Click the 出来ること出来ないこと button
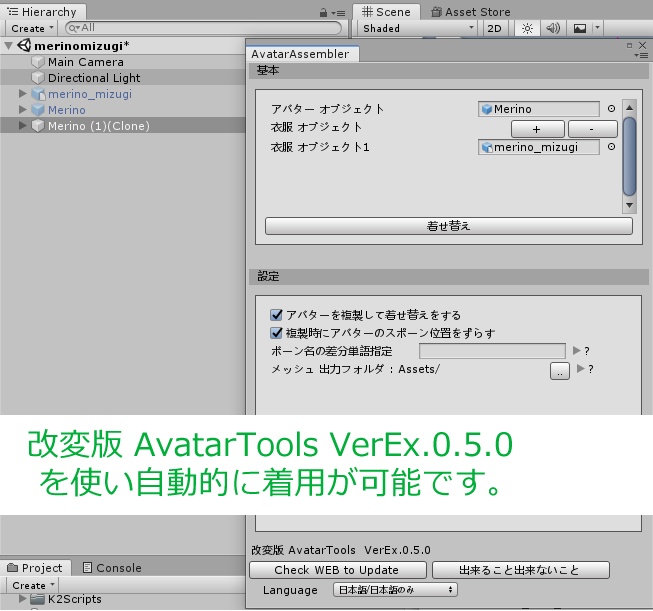Screen dimensions: 653x611 pos(521,570)
